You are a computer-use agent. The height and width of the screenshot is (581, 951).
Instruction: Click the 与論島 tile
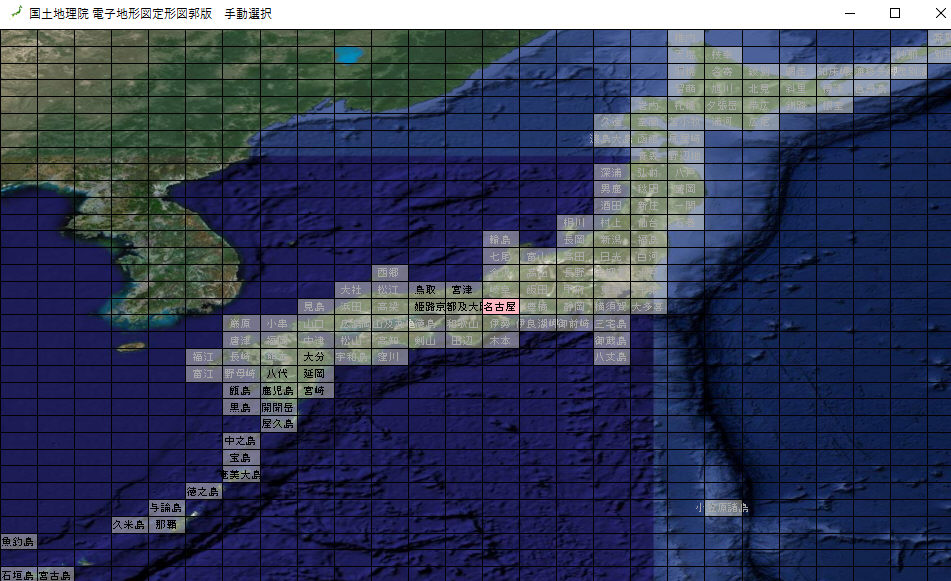(x=166, y=508)
